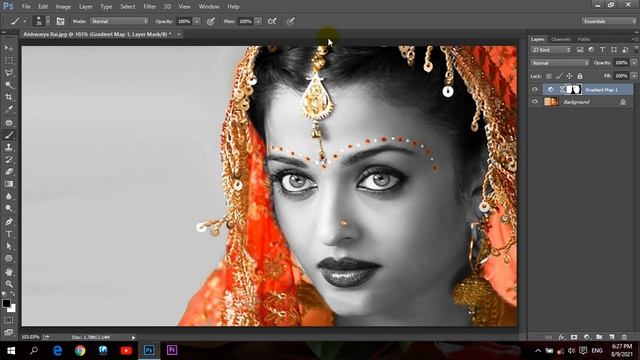640x360 pixels.
Task: Click the Gradient Map 1 layer mask thumbnail
Action: [x=574, y=89]
